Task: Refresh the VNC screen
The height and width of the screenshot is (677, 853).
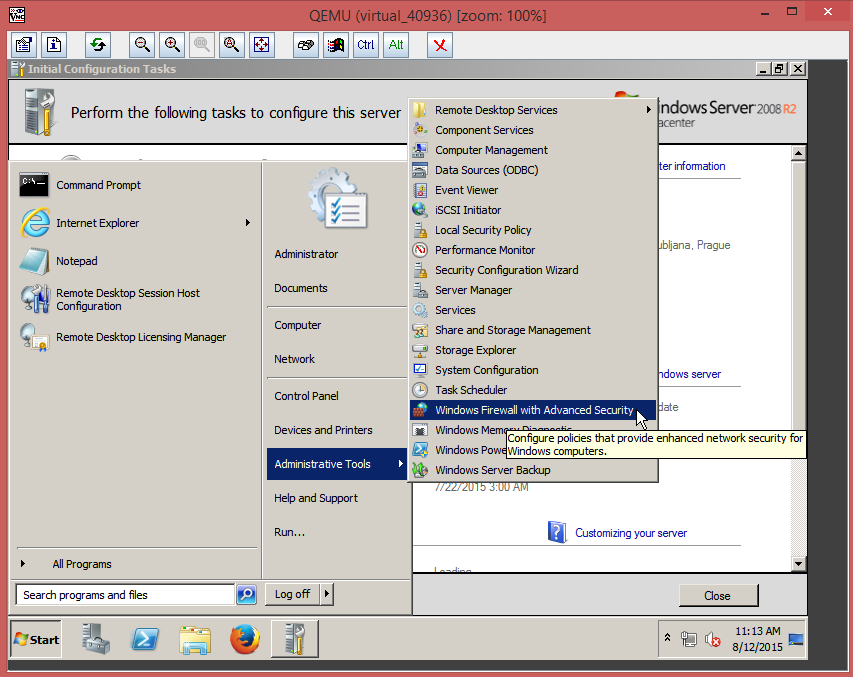Action: [98, 45]
